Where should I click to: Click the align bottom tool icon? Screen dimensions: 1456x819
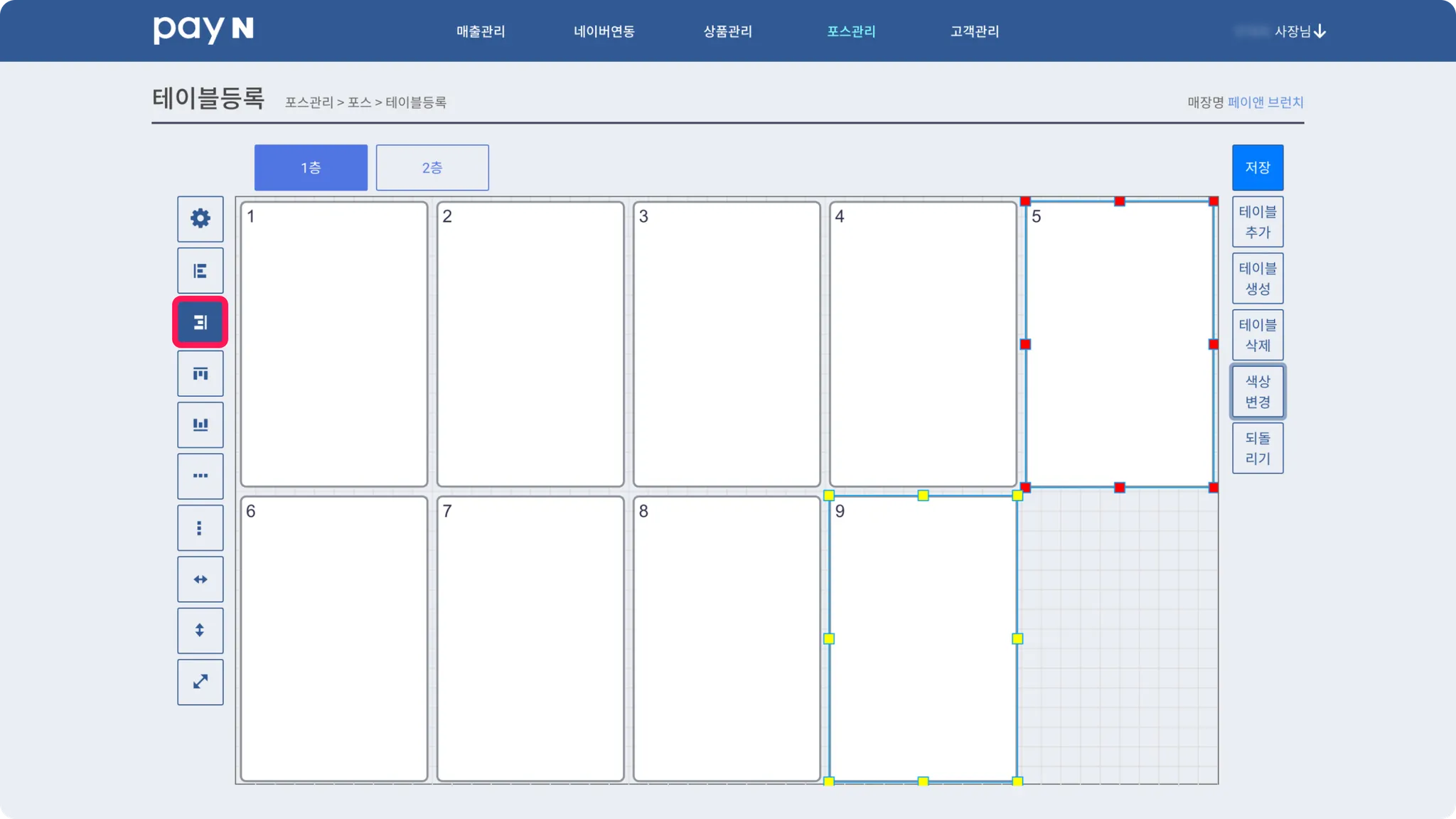coord(200,424)
